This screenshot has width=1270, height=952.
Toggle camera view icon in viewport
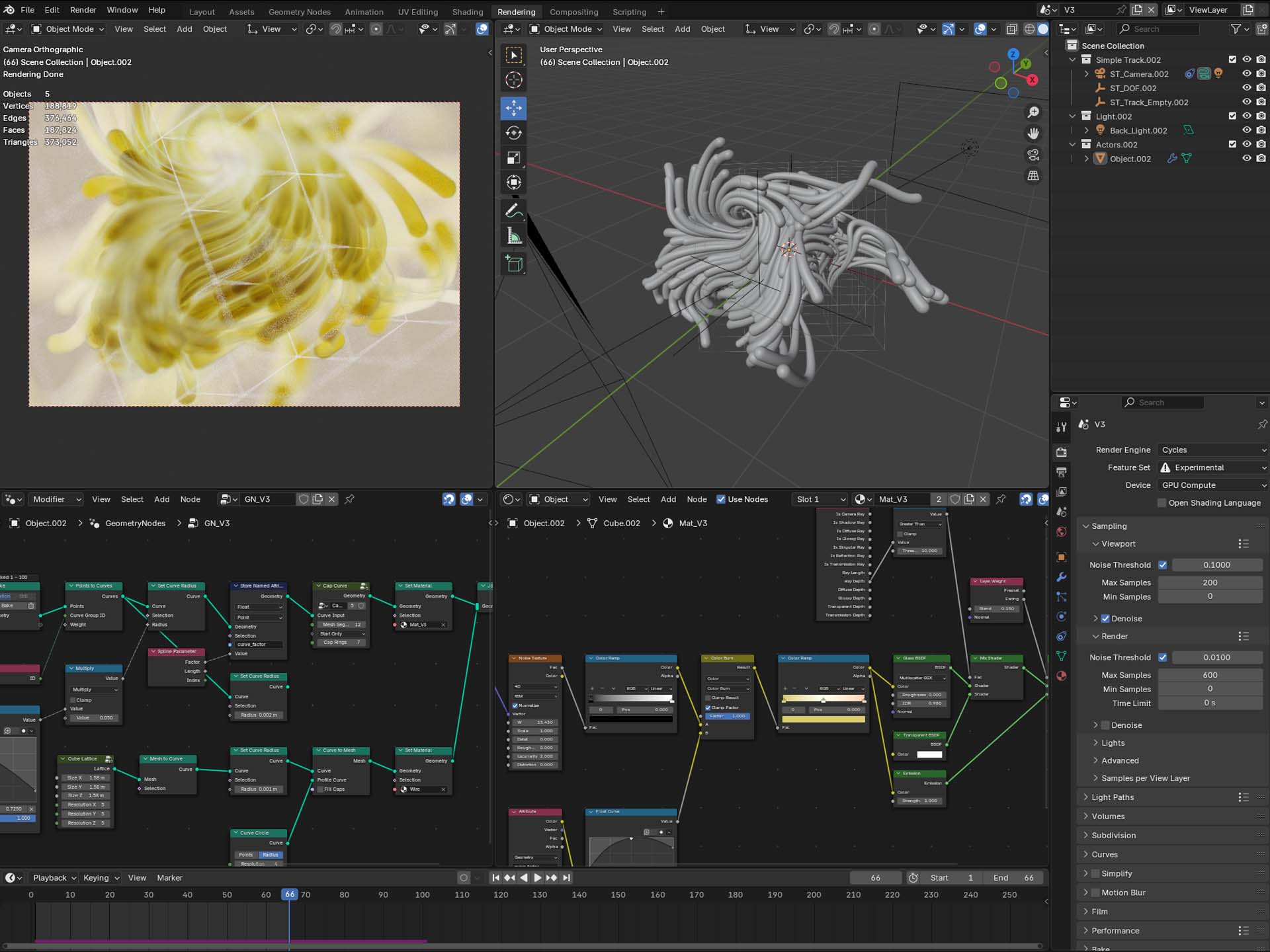(1033, 155)
